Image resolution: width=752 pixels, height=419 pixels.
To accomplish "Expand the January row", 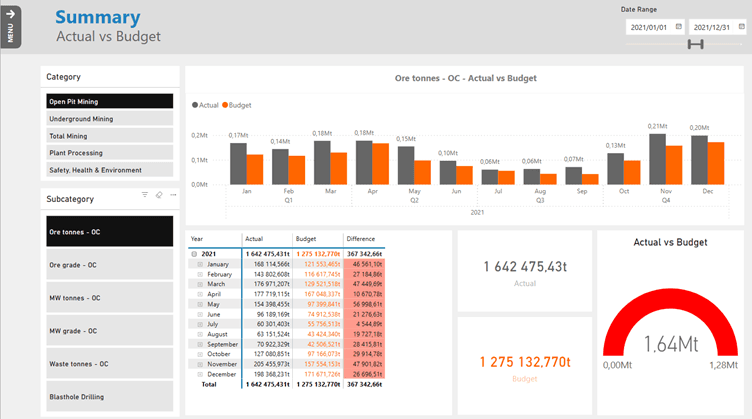I will point(200,264).
